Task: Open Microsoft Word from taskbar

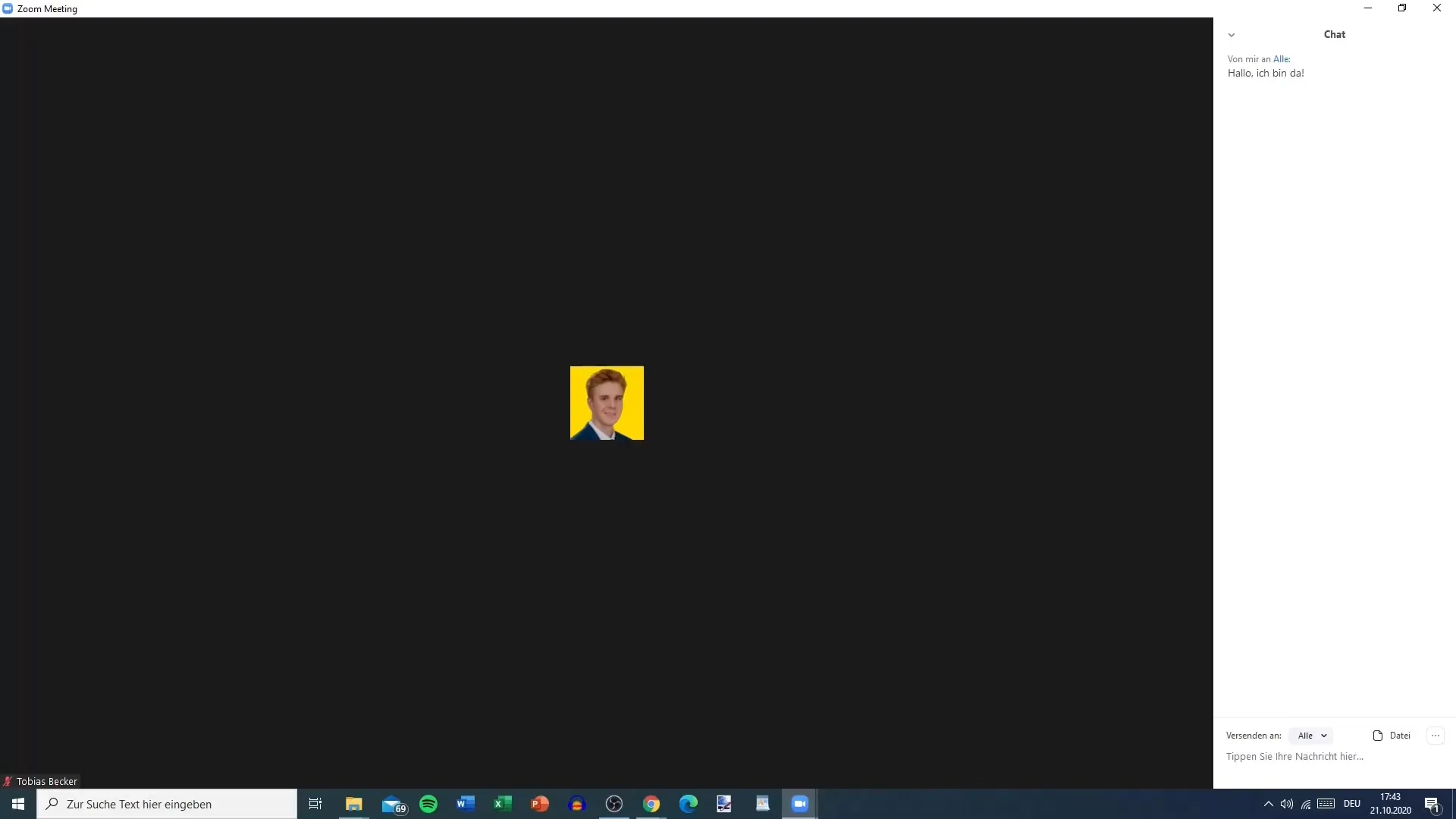Action: tap(464, 804)
